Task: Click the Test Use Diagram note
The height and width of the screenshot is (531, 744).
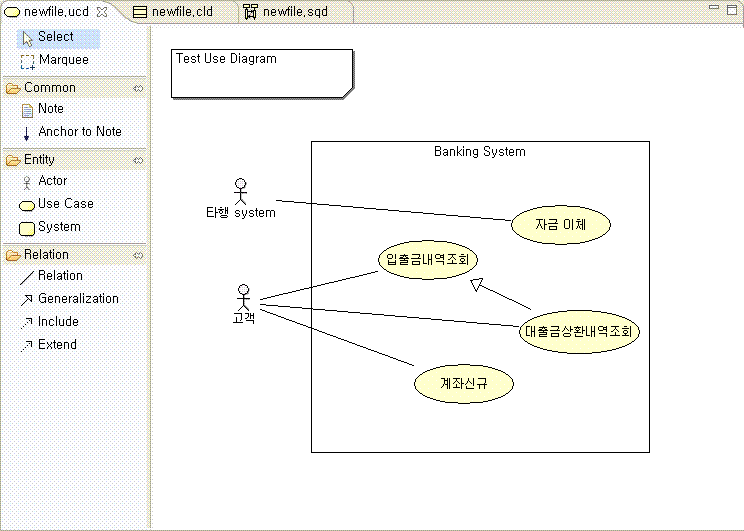Action: [x=262, y=73]
